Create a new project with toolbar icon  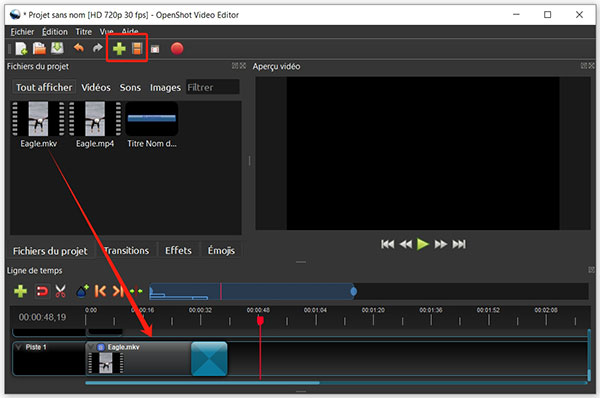[x=21, y=49]
